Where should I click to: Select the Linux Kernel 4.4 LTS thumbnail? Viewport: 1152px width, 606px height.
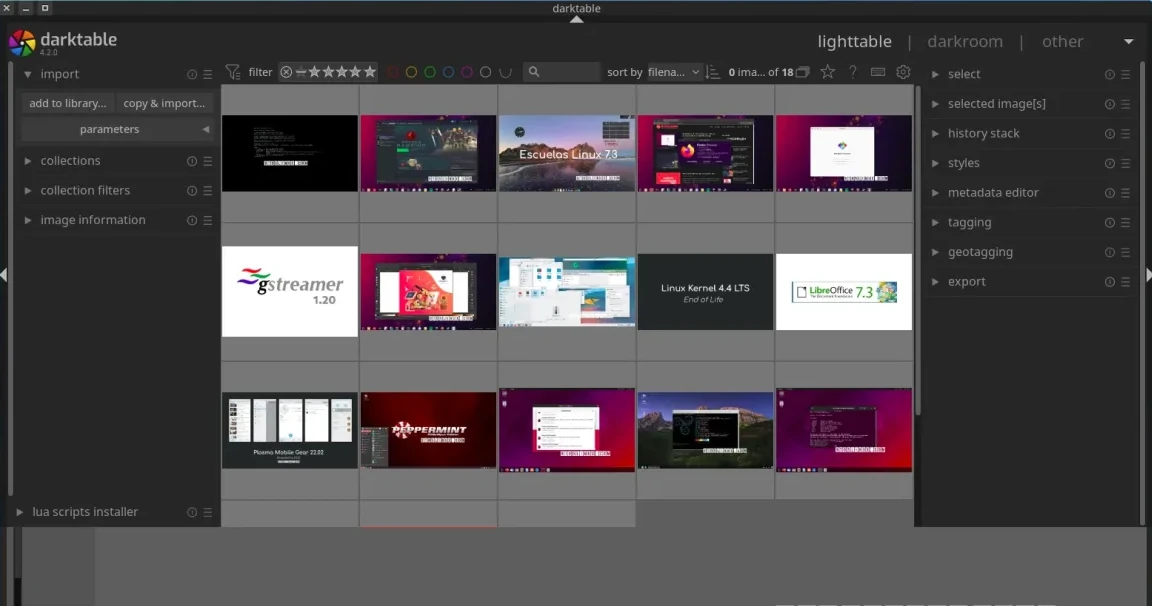pos(705,292)
